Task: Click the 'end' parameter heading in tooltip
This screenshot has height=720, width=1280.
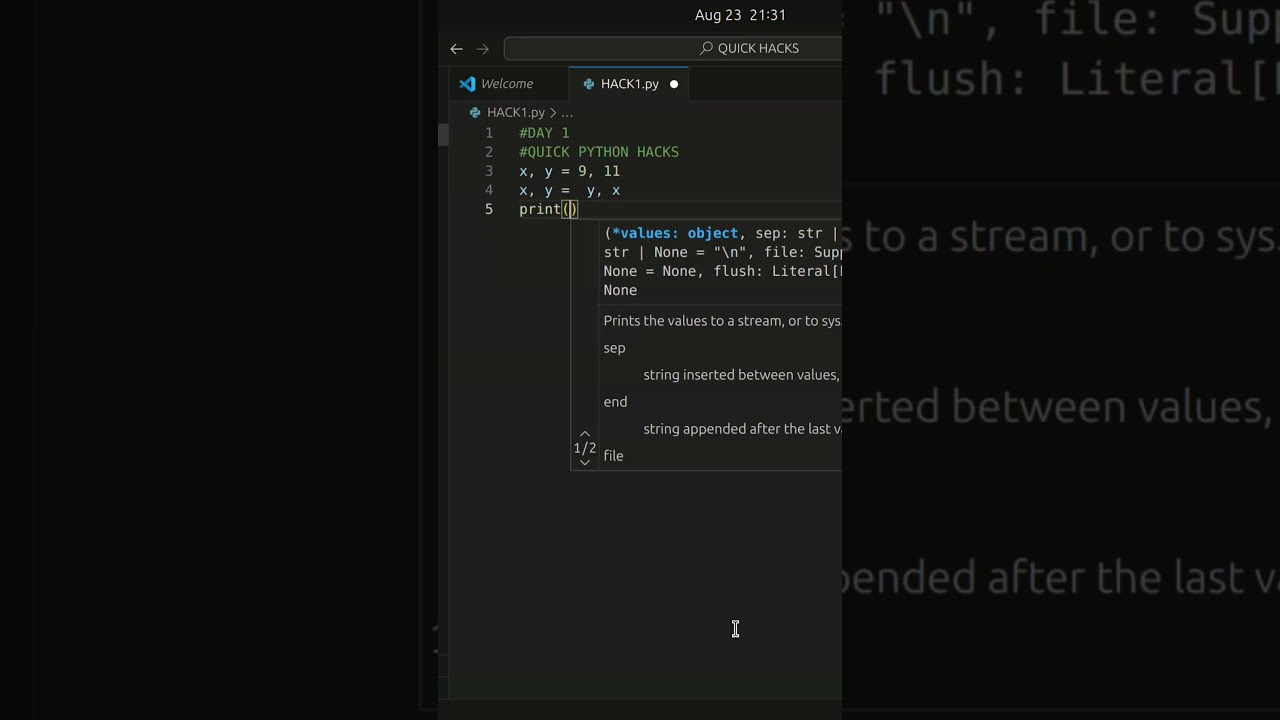Action: 615,402
